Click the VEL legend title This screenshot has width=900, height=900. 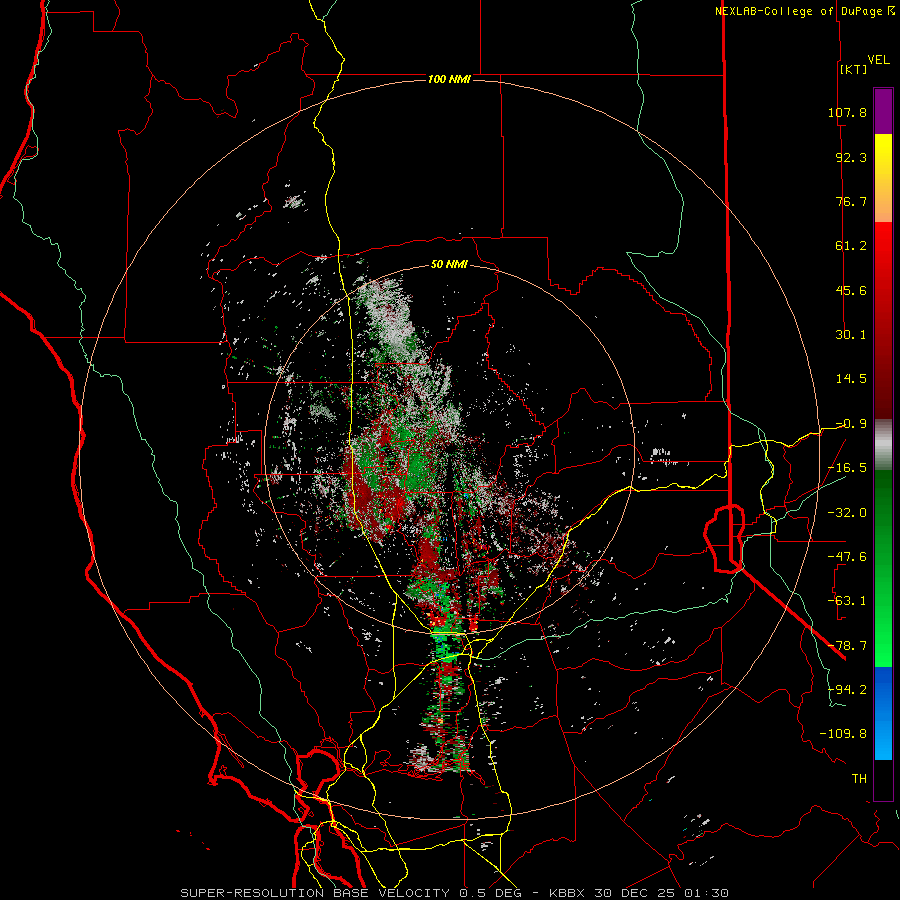click(x=878, y=59)
